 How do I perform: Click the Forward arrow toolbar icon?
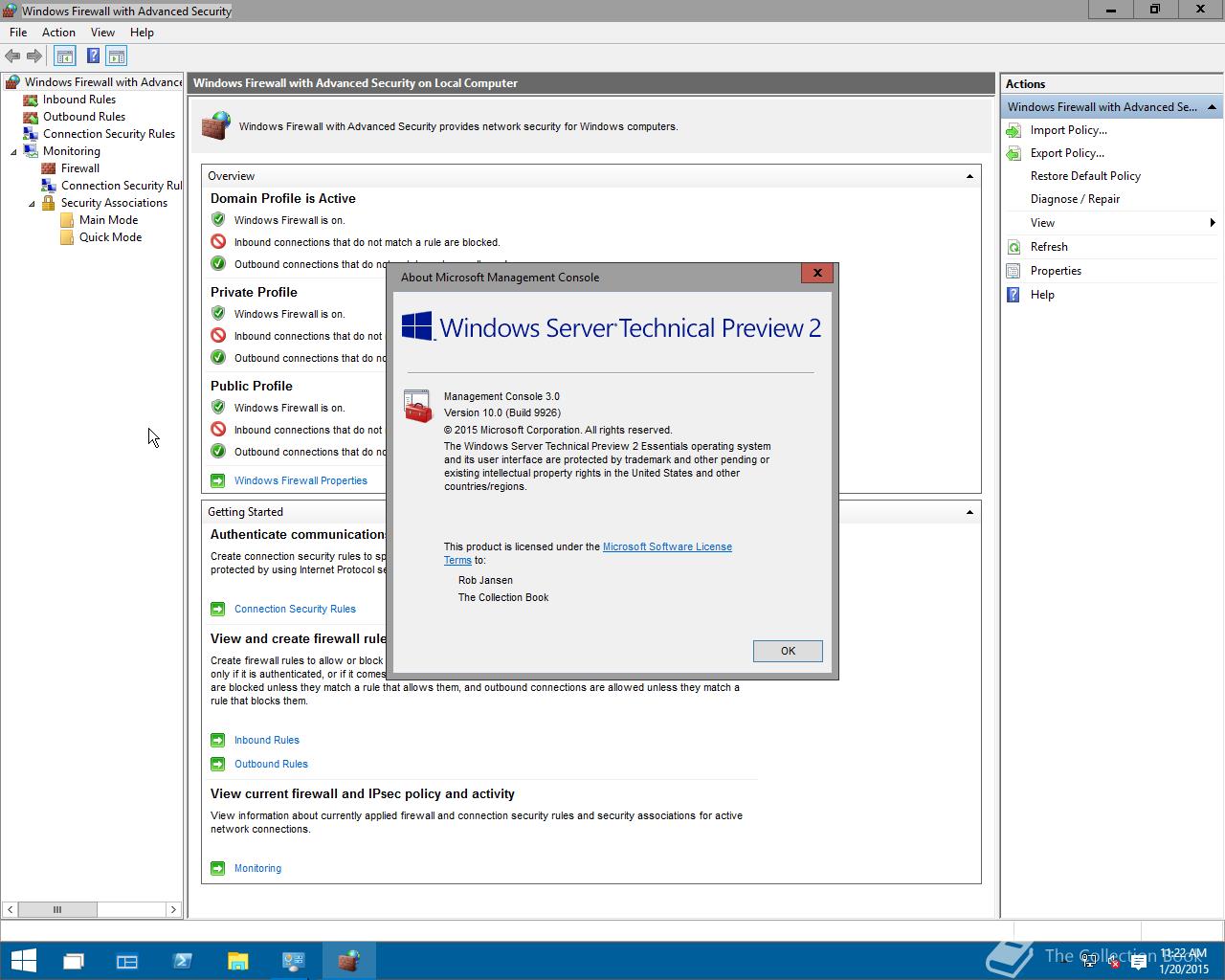coord(34,56)
